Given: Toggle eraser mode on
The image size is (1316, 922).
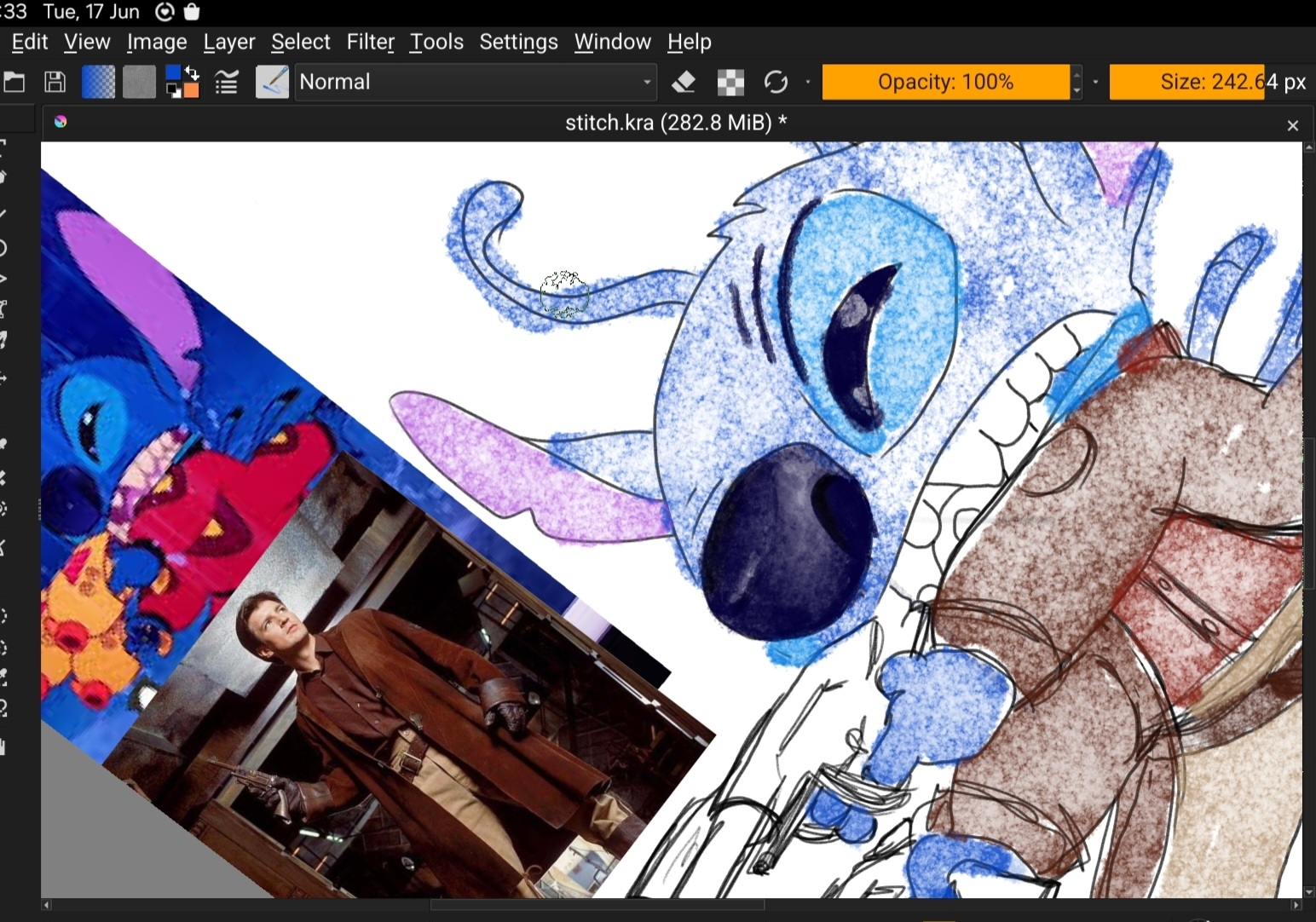Looking at the screenshot, I should pyautogui.click(x=684, y=83).
